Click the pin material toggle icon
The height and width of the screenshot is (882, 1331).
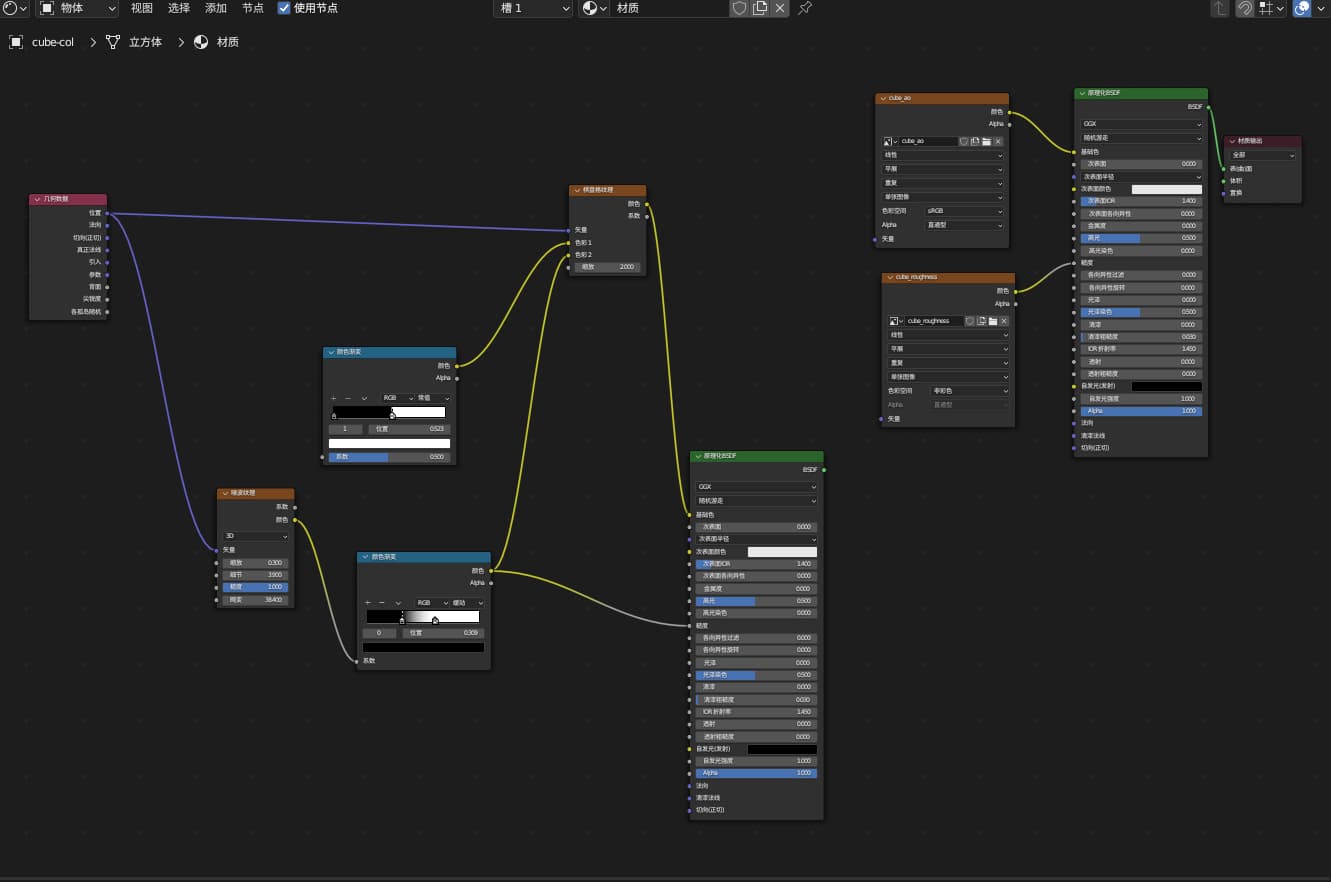pyautogui.click(x=805, y=8)
